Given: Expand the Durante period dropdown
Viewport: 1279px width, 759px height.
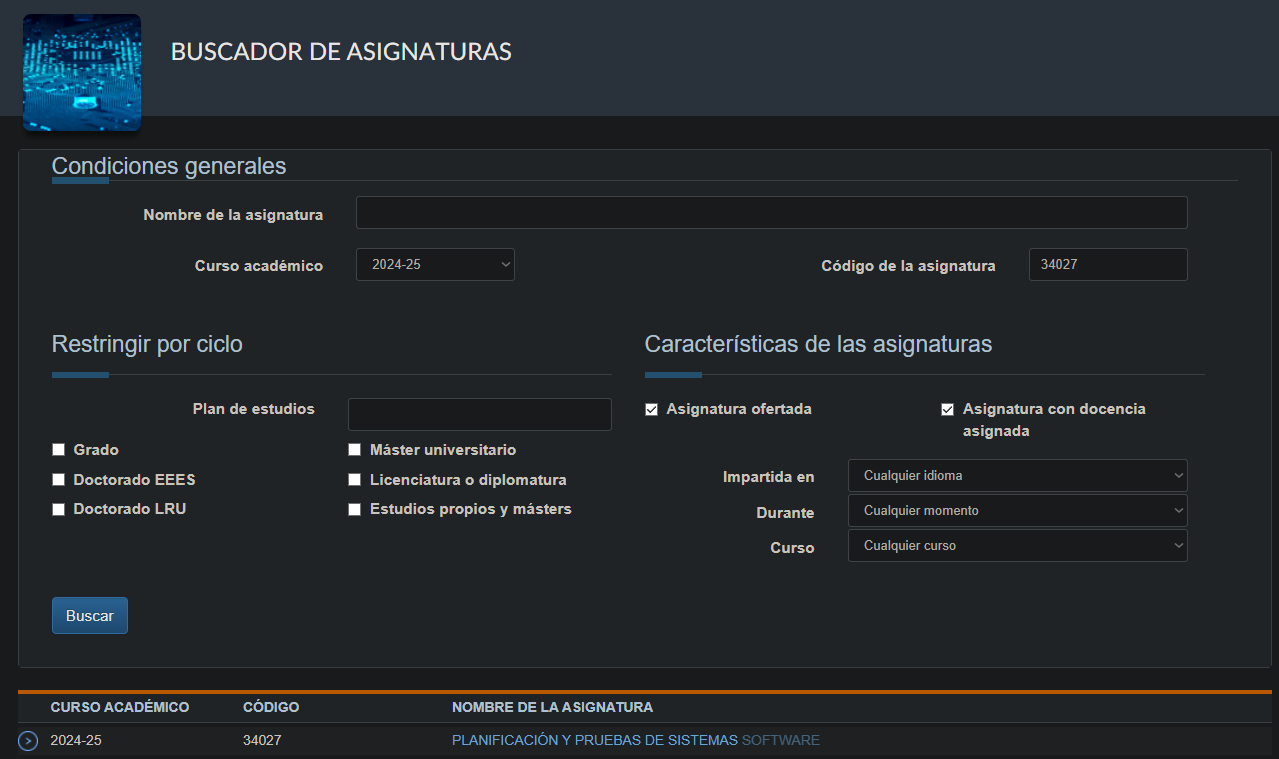Looking at the screenshot, I should point(1017,511).
